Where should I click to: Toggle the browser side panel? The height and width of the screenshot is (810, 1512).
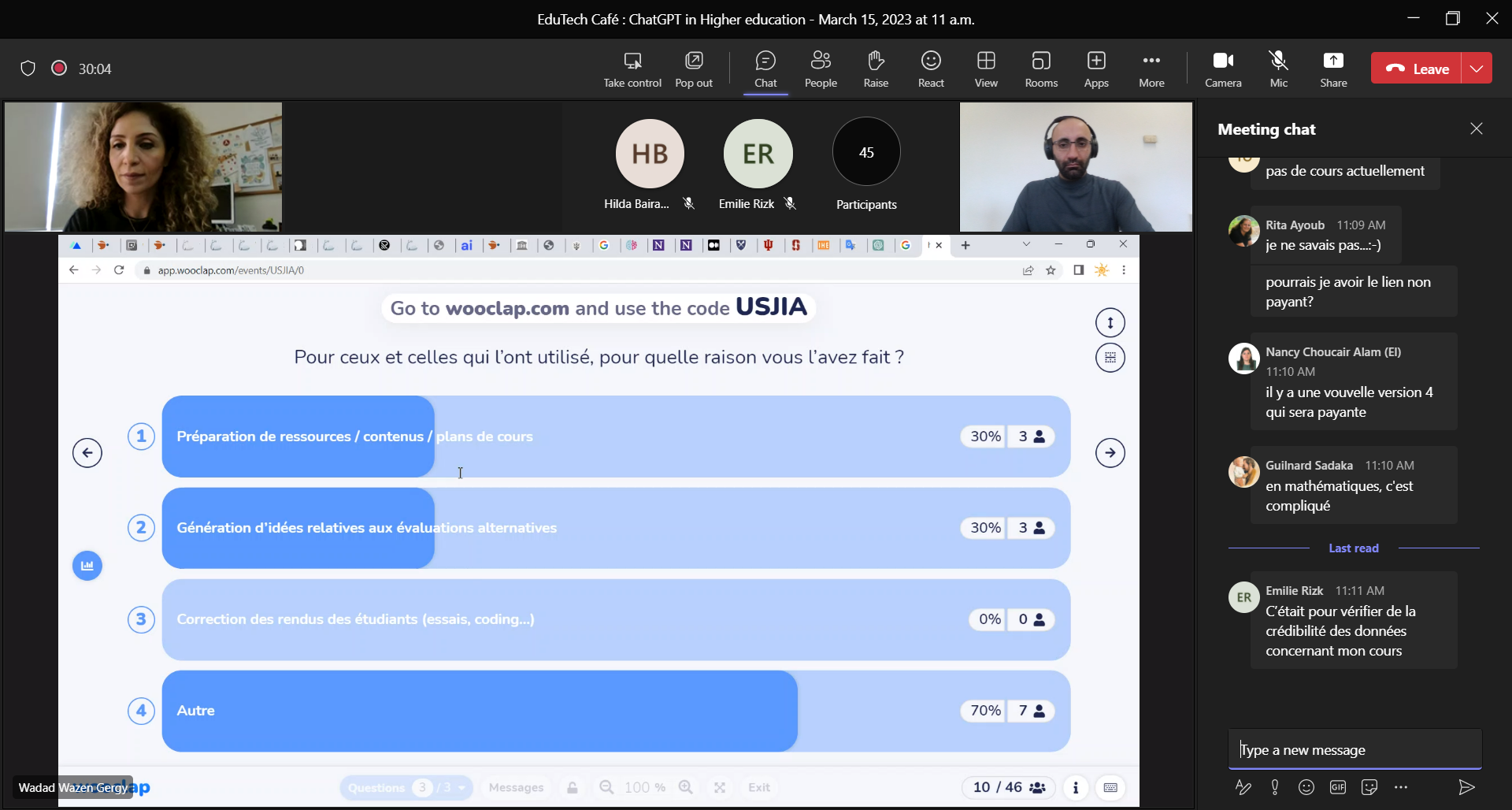click(1079, 270)
